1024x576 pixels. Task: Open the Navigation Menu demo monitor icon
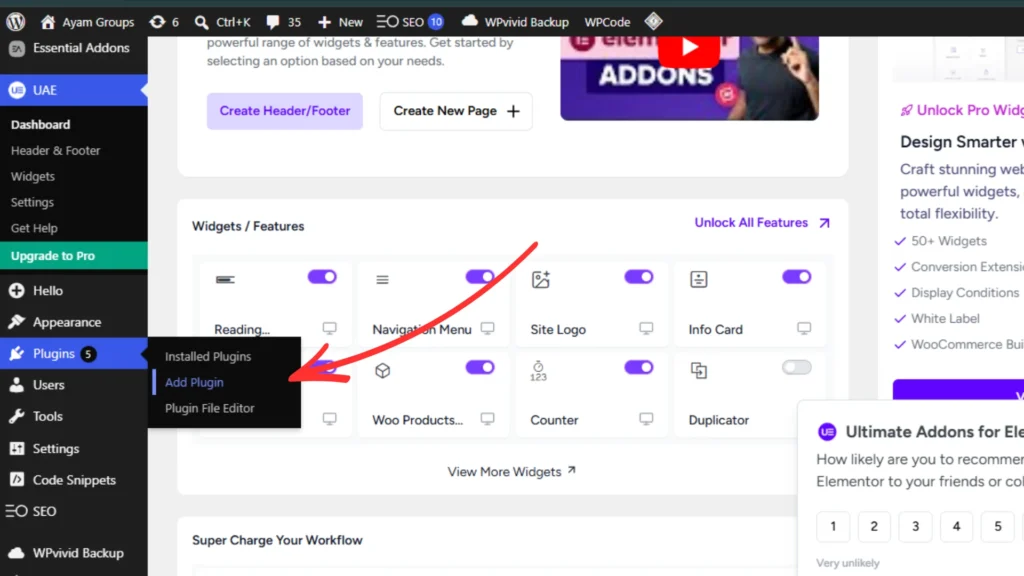click(488, 328)
